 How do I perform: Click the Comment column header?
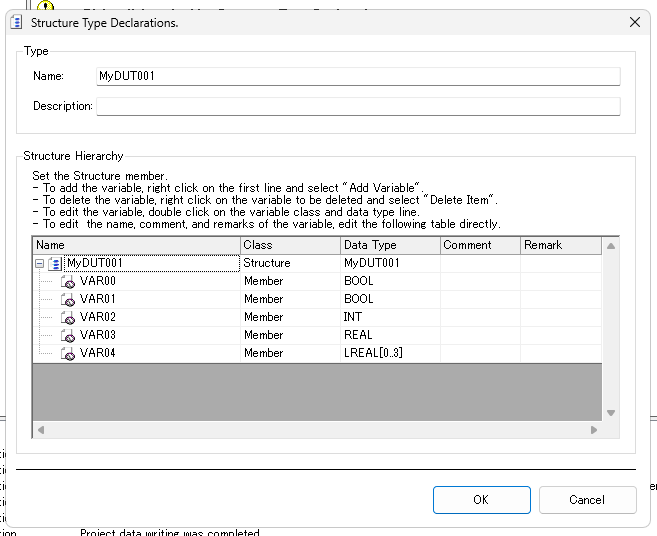480,245
